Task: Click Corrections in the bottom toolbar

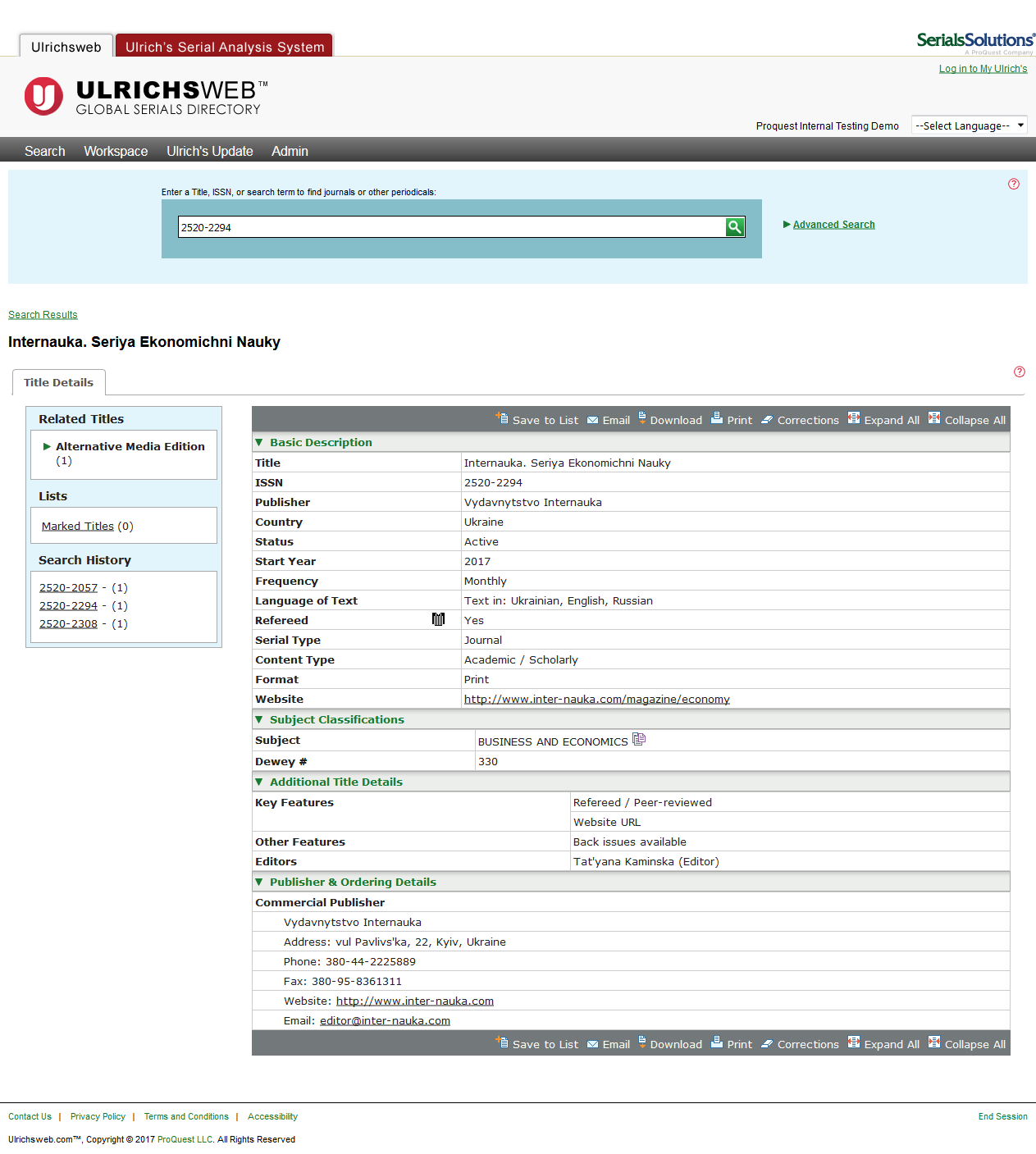Action: tap(800, 1044)
